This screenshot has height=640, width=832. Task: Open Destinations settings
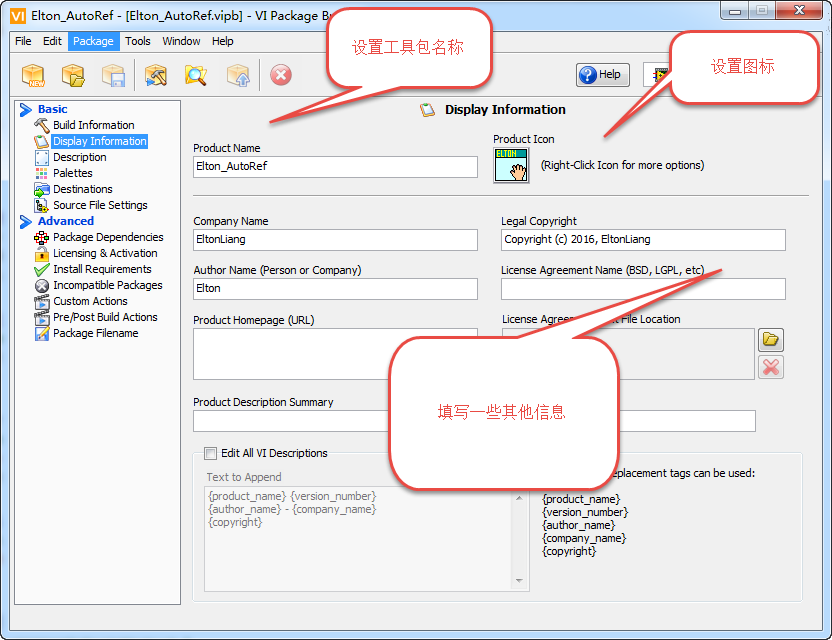point(83,189)
